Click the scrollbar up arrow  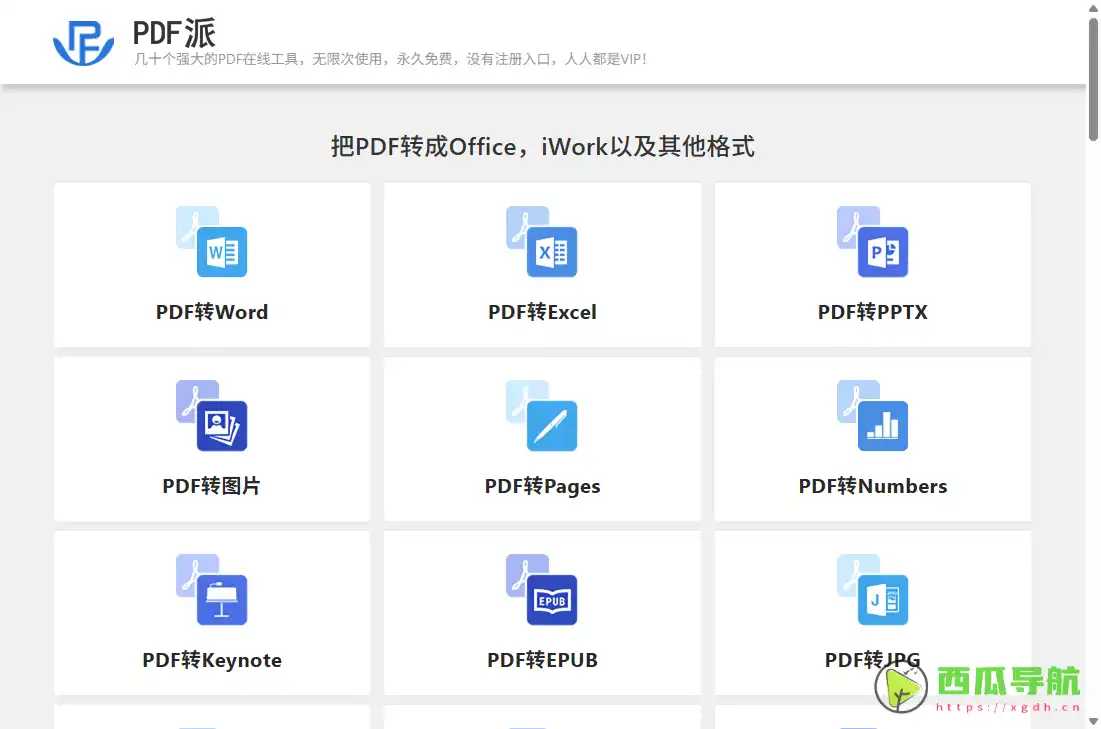coord(1093,8)
